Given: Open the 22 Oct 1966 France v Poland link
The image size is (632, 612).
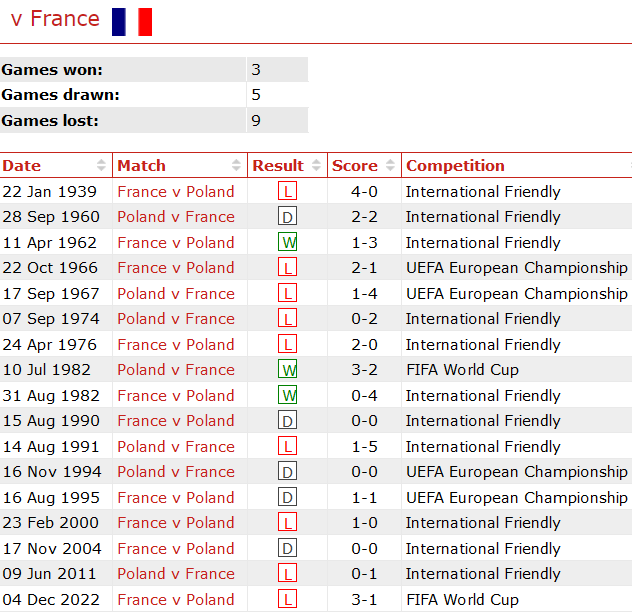Looking at the screenshot, I should [176, 268].
